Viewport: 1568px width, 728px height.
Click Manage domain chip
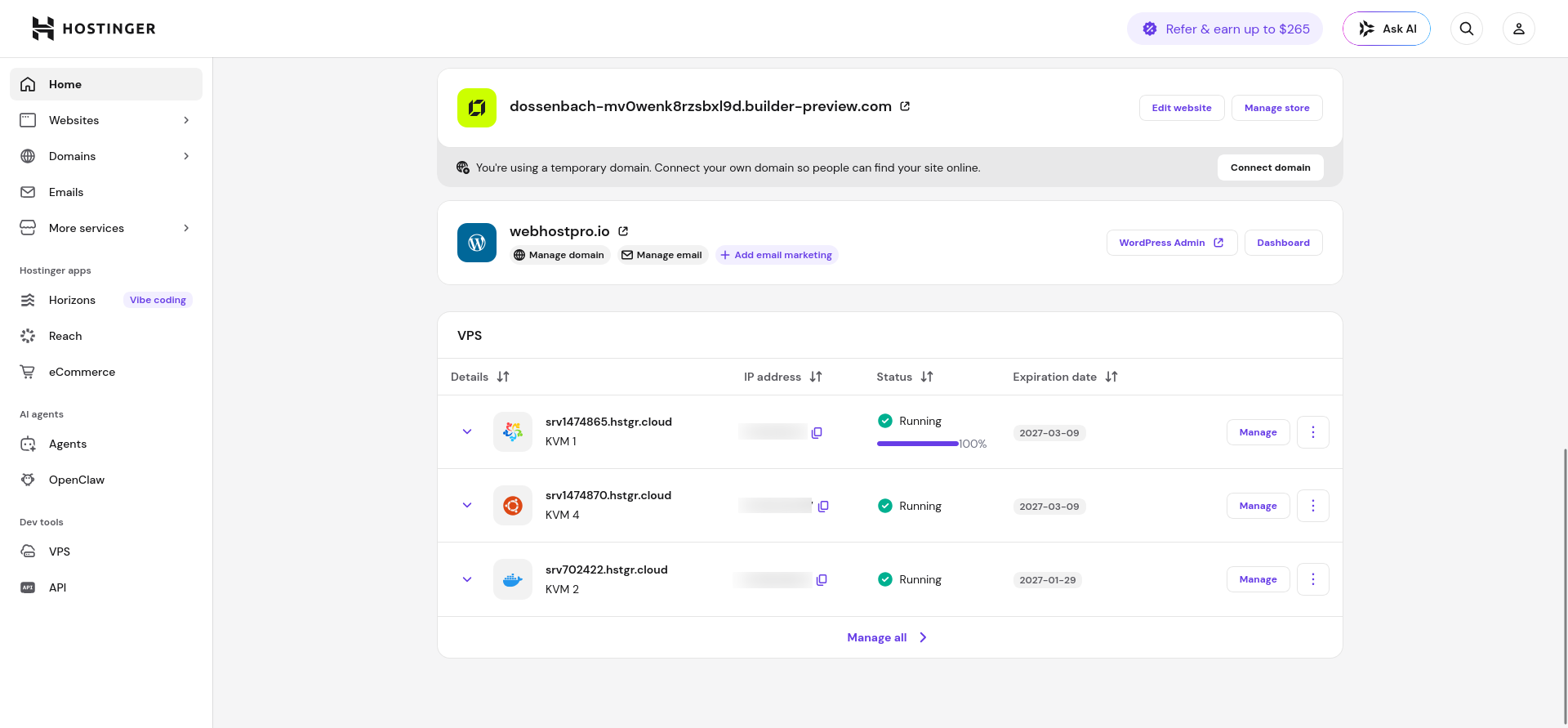[x=560, y=255]
